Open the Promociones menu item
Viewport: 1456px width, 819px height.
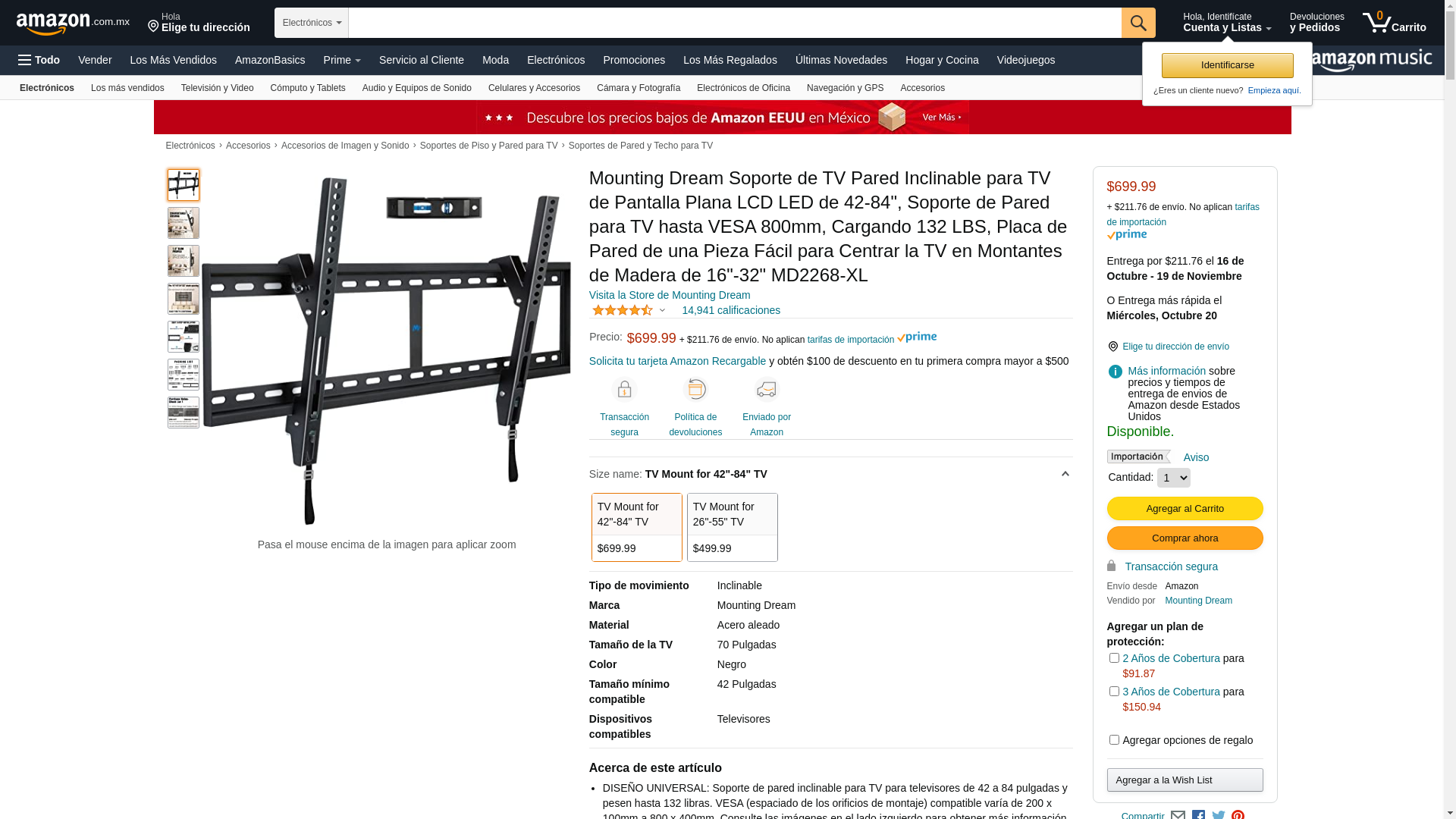(x=634, y=60)
